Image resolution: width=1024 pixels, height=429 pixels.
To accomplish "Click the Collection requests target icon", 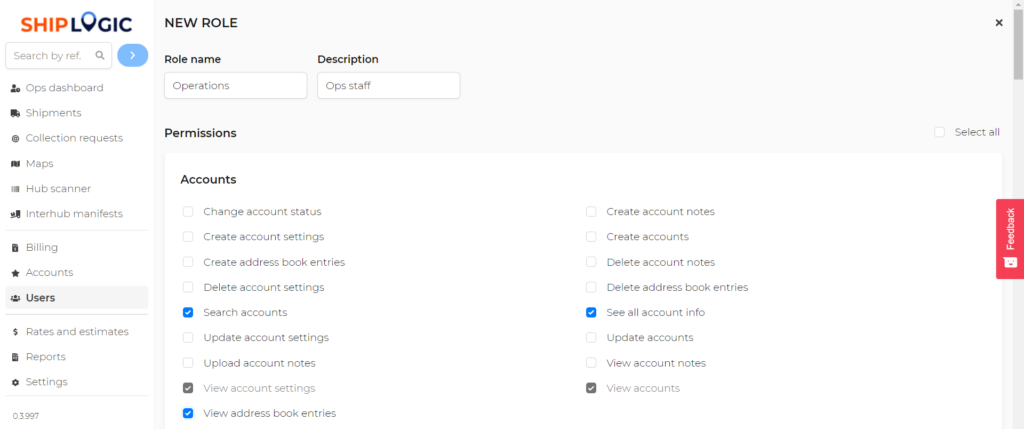I will click(16, 138).
